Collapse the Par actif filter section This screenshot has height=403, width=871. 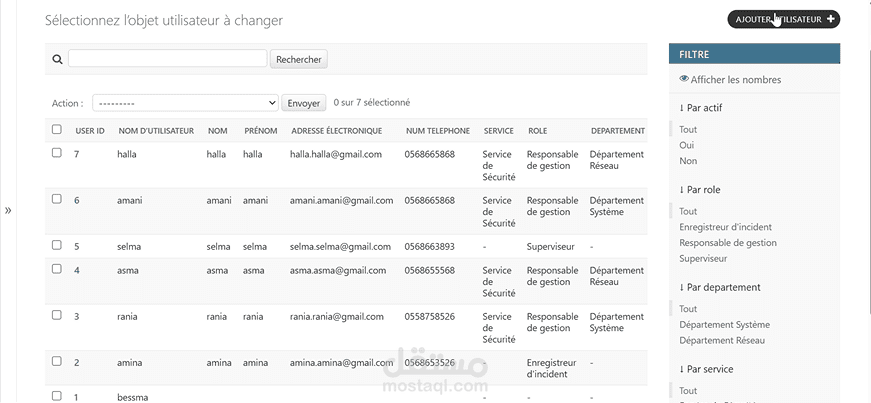[x=700, y=108]
